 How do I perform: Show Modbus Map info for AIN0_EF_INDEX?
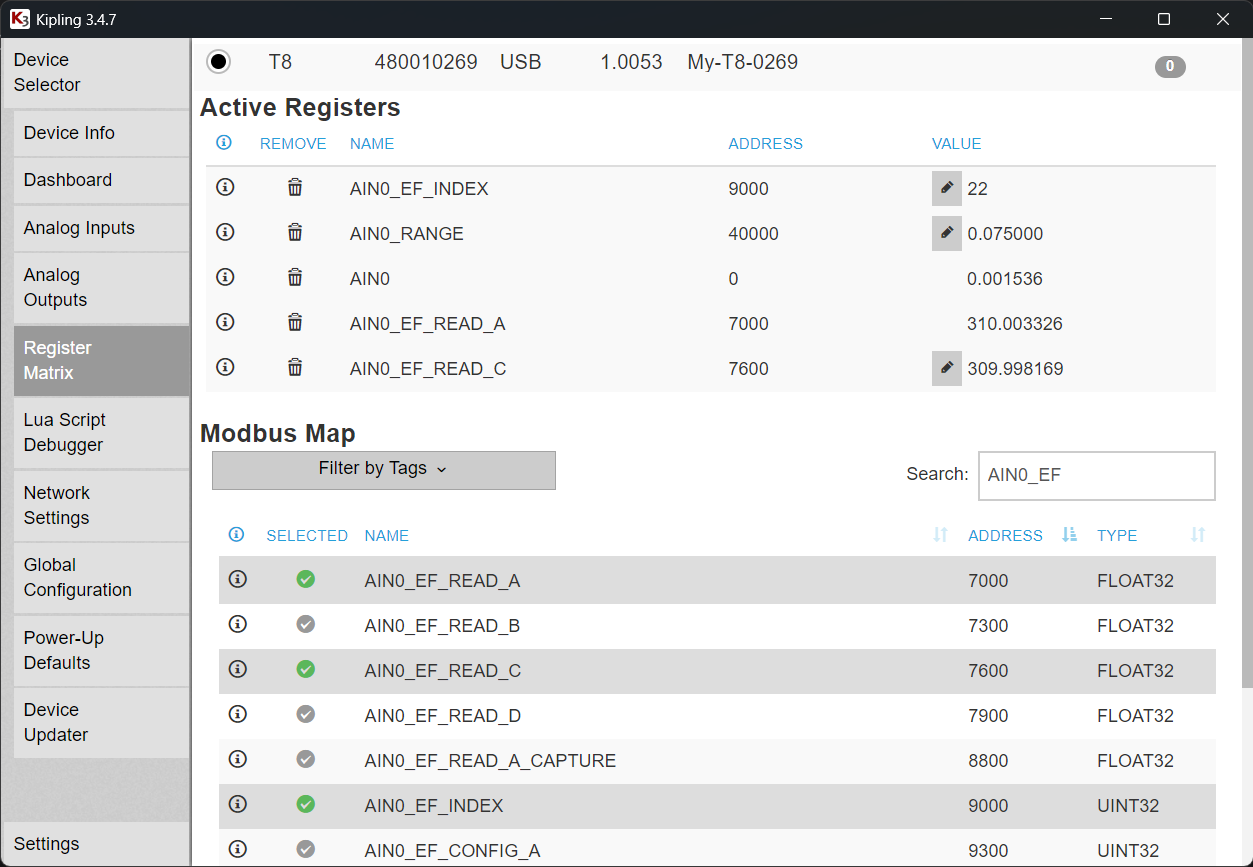[x=237, y=804]
